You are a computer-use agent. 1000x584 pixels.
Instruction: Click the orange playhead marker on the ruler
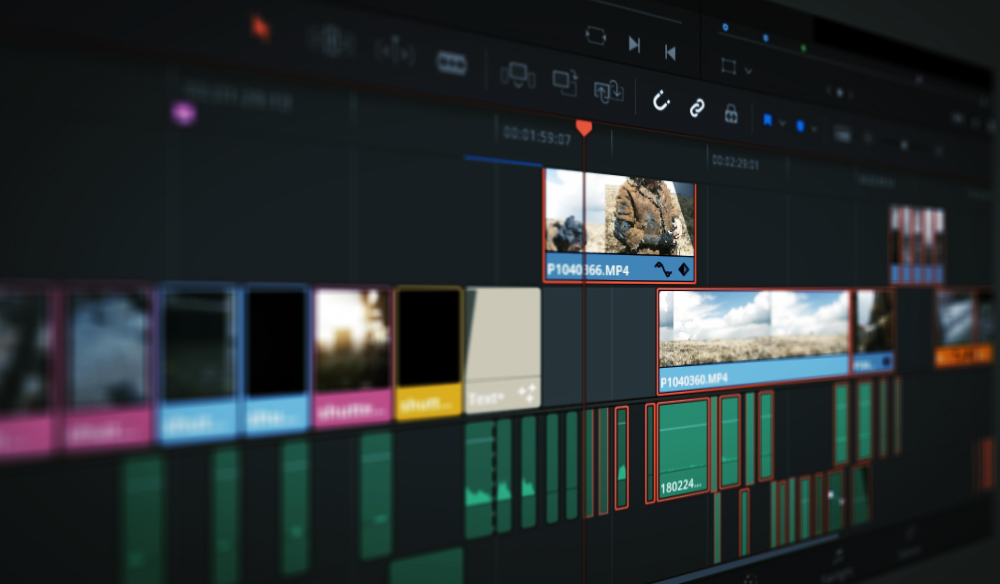click(584, 128)
